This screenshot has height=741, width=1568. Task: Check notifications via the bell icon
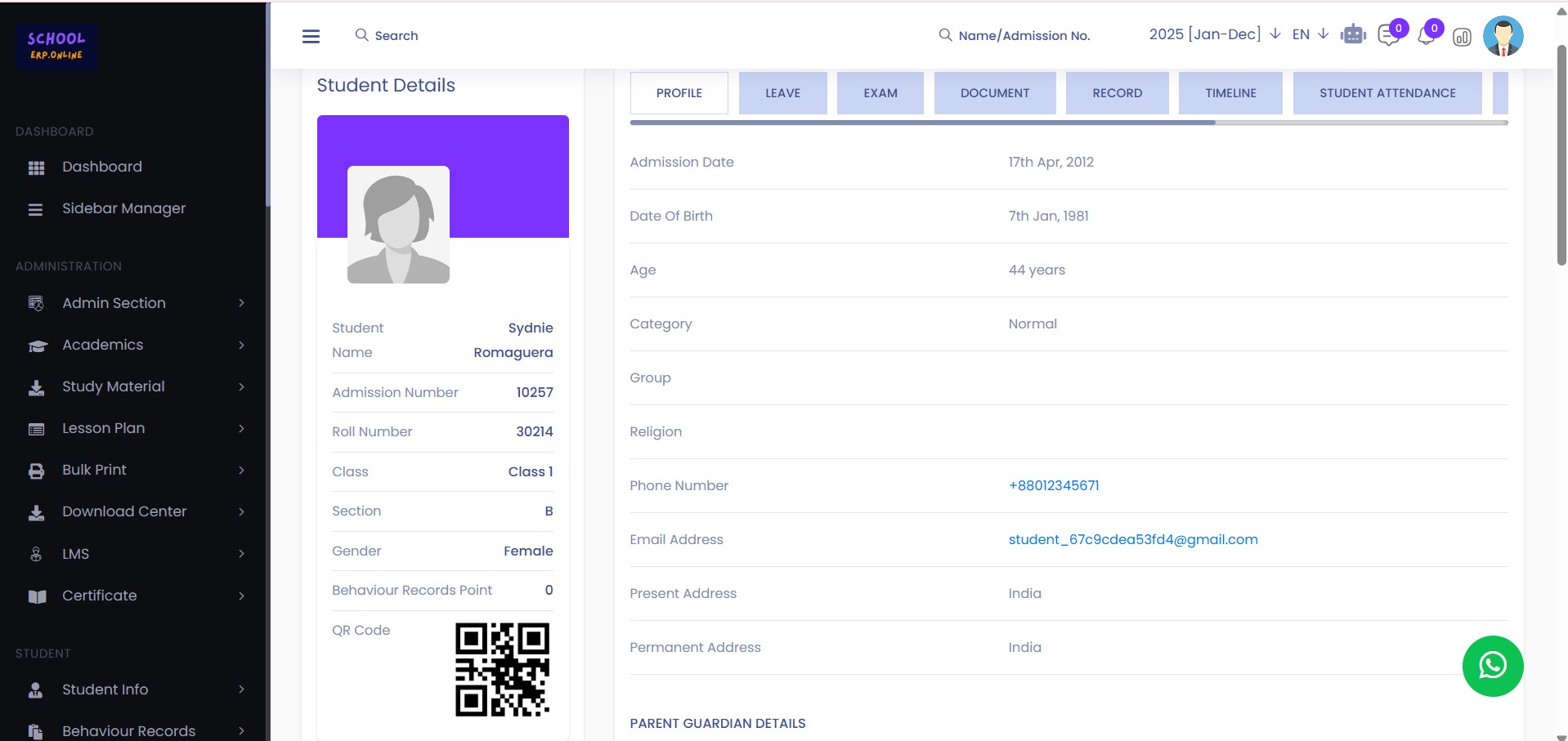(x=1427, y=37)
